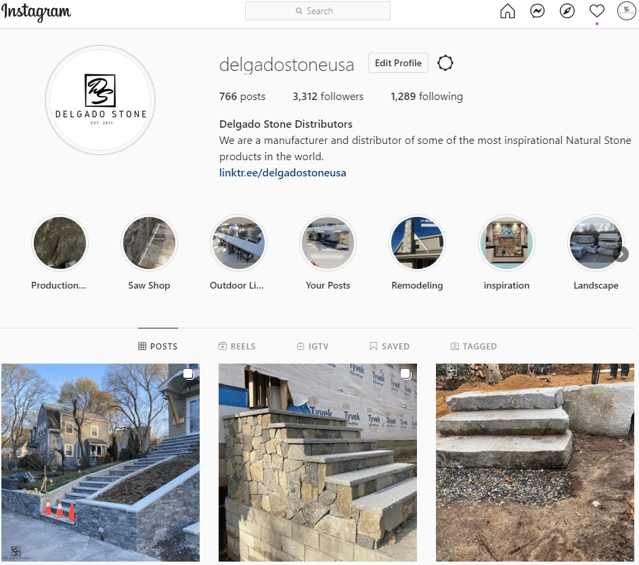Open the Delgado Stone profile picture
The width and height of the screenshot is (639, 565).
[100, 100]
